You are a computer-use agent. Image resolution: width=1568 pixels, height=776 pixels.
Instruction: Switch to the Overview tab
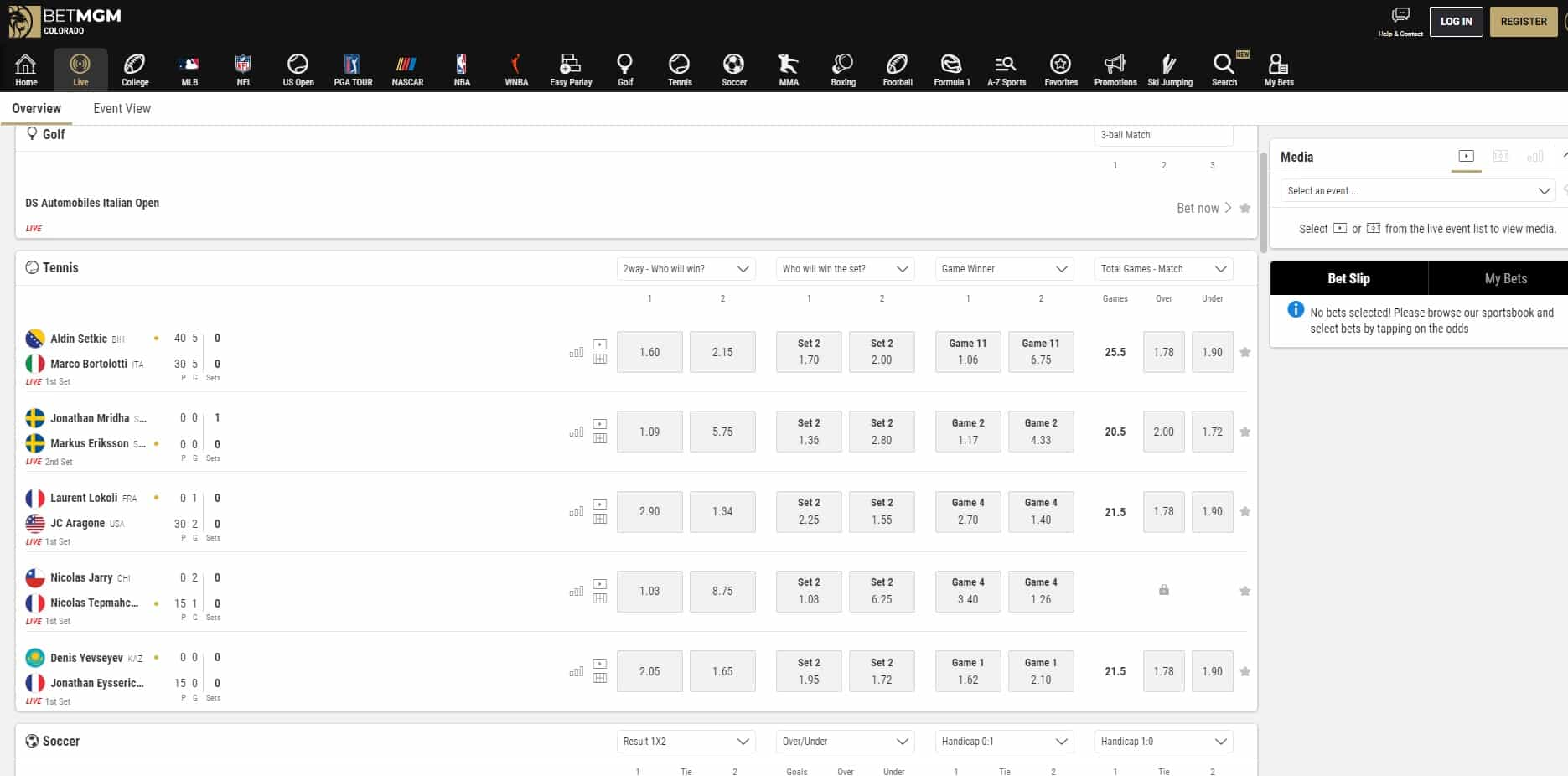(36, 108)
